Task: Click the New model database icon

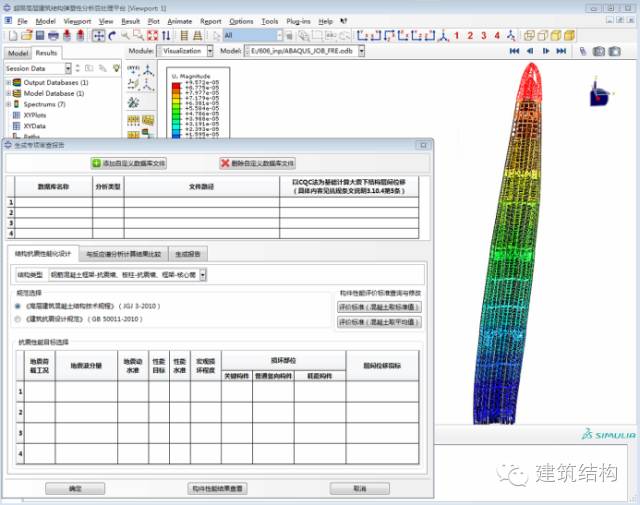Action: (x=13, y=36)
